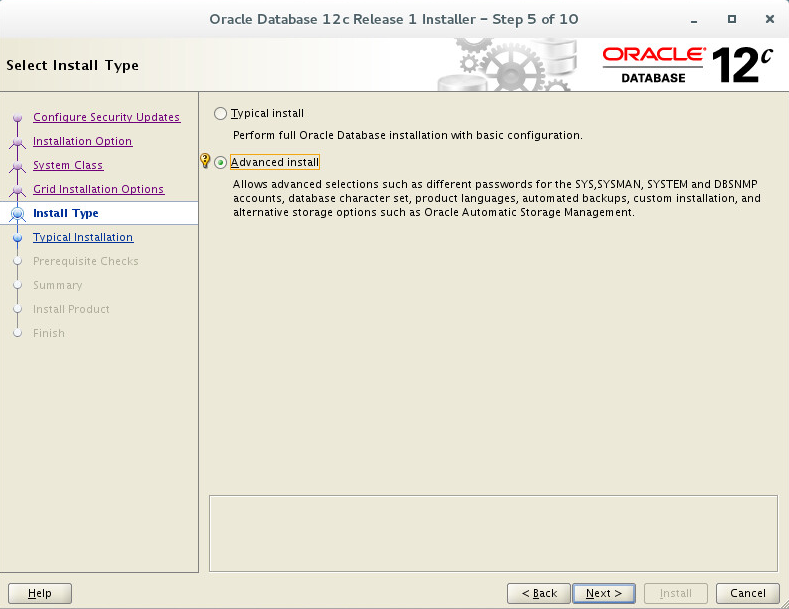Click the Finish step text

49,333
